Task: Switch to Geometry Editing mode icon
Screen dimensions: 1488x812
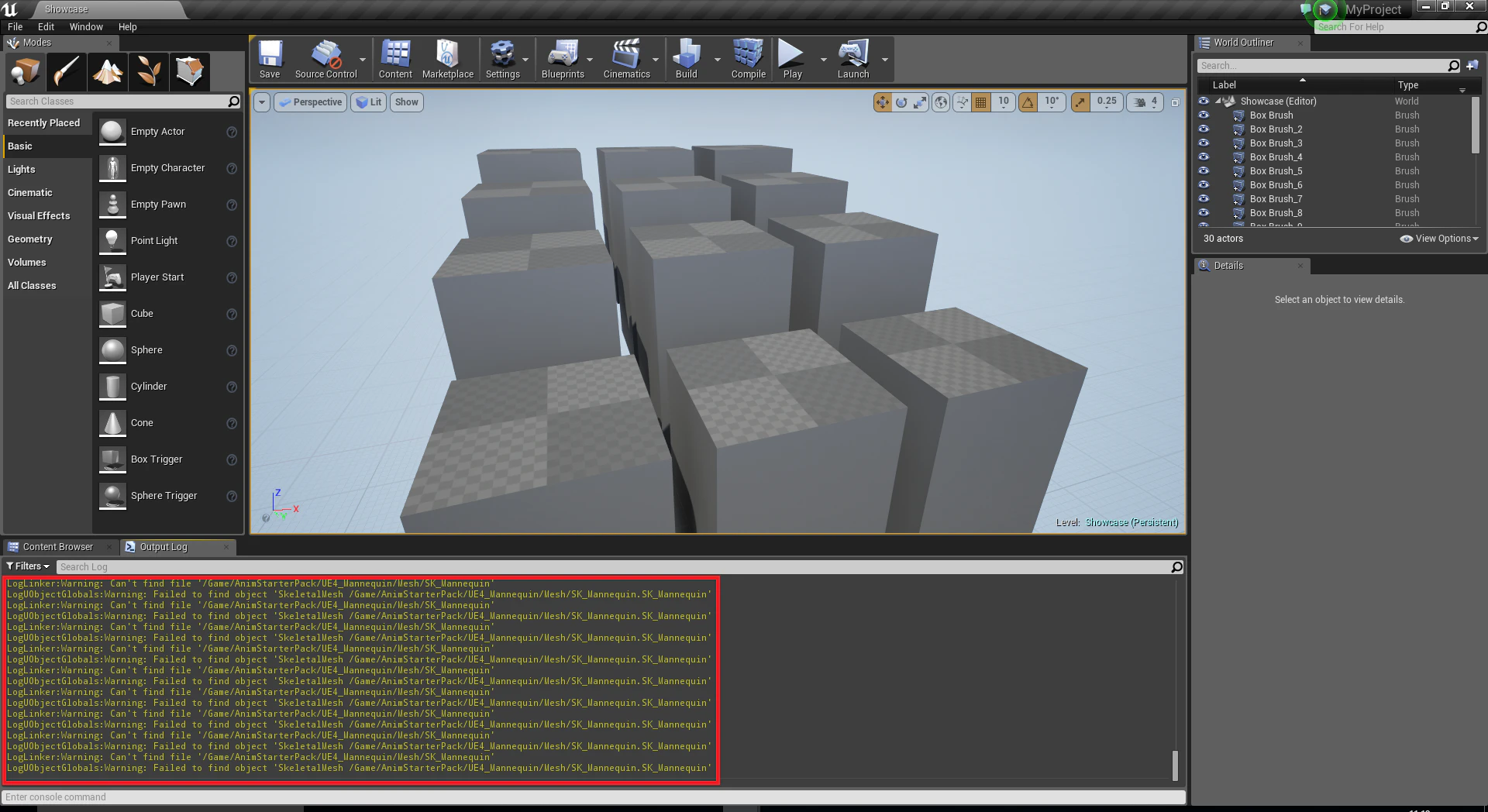Action: 190,72
